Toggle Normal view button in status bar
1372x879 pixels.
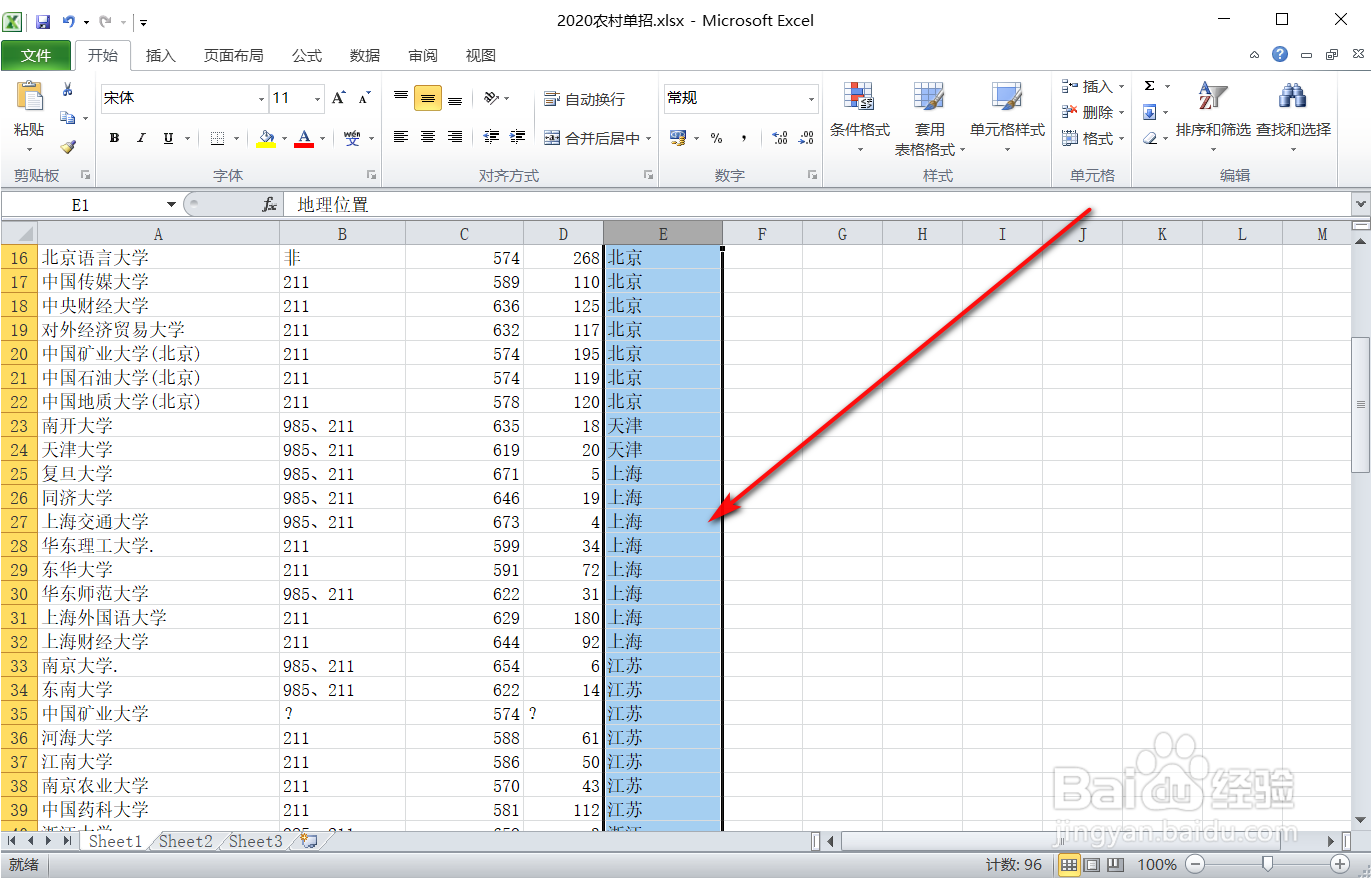point(1069,864)
